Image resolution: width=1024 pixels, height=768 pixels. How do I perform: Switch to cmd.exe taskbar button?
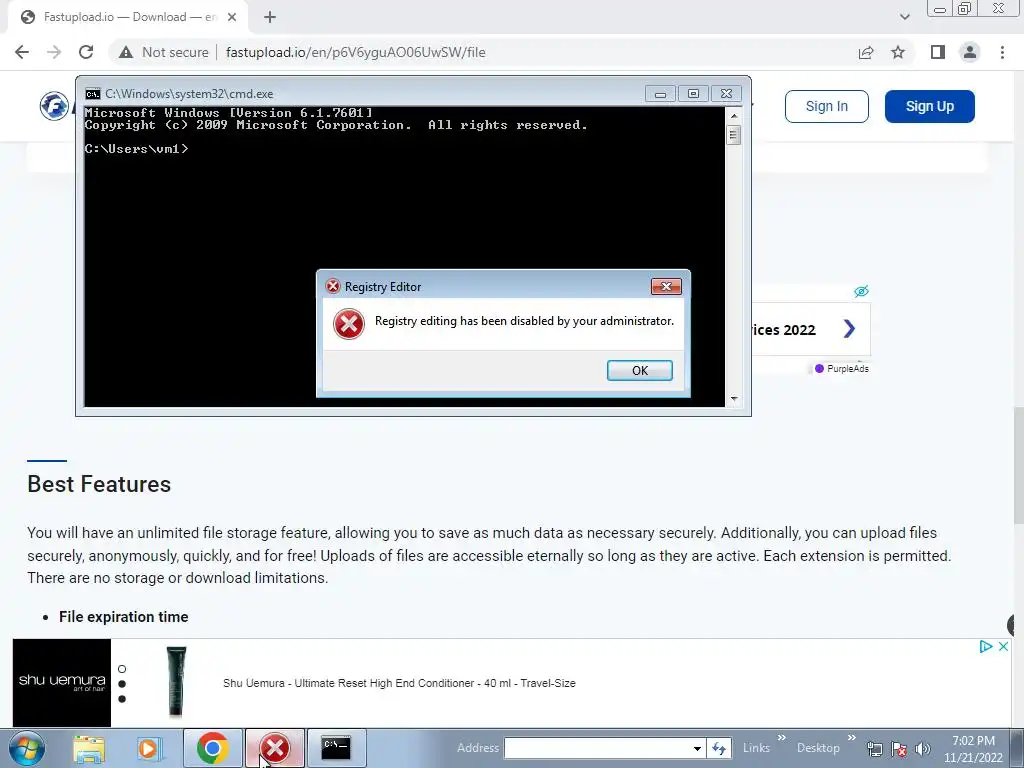coord(336,748)
